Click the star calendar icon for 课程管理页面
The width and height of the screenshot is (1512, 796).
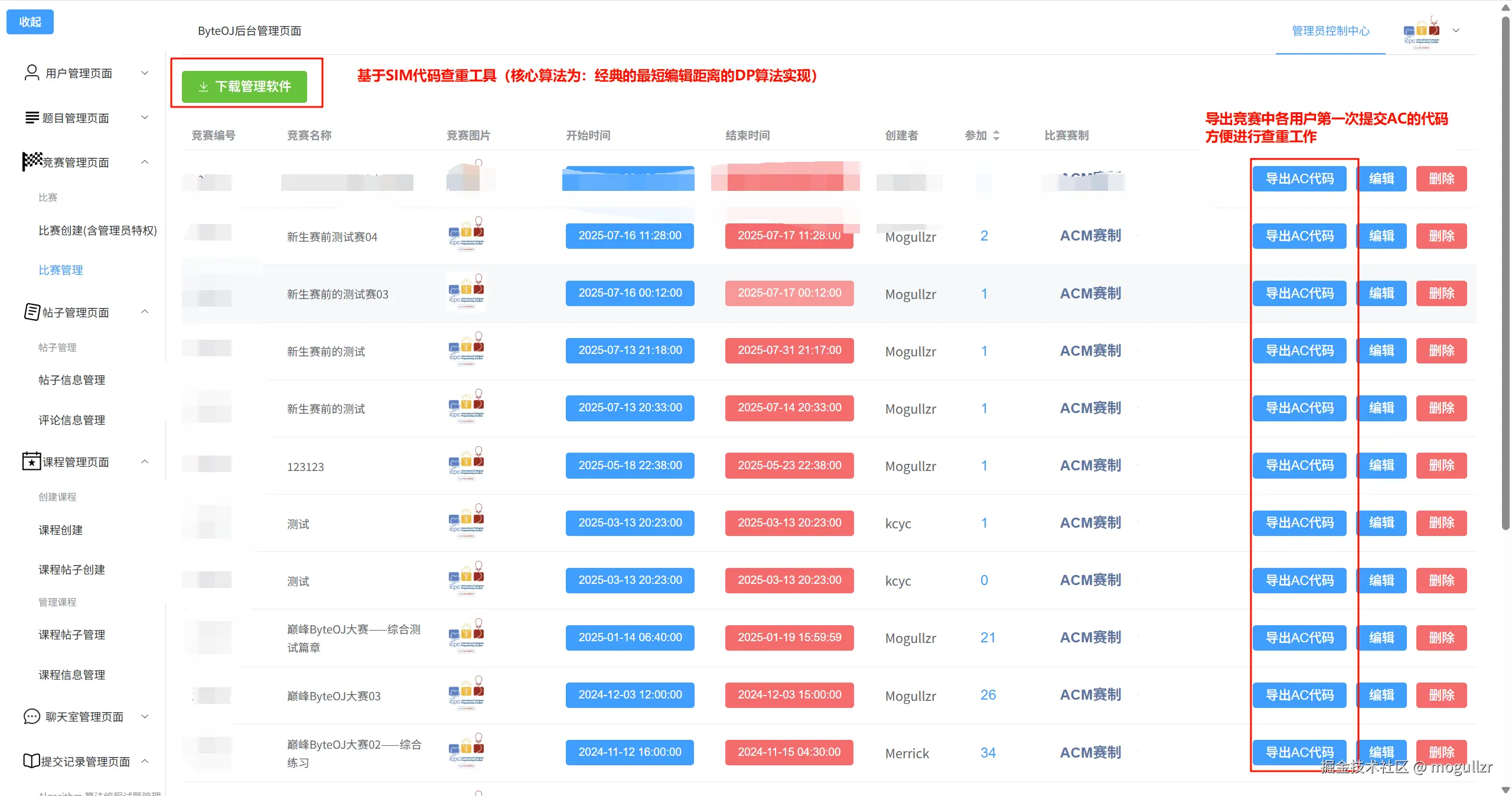click(31, 461)
